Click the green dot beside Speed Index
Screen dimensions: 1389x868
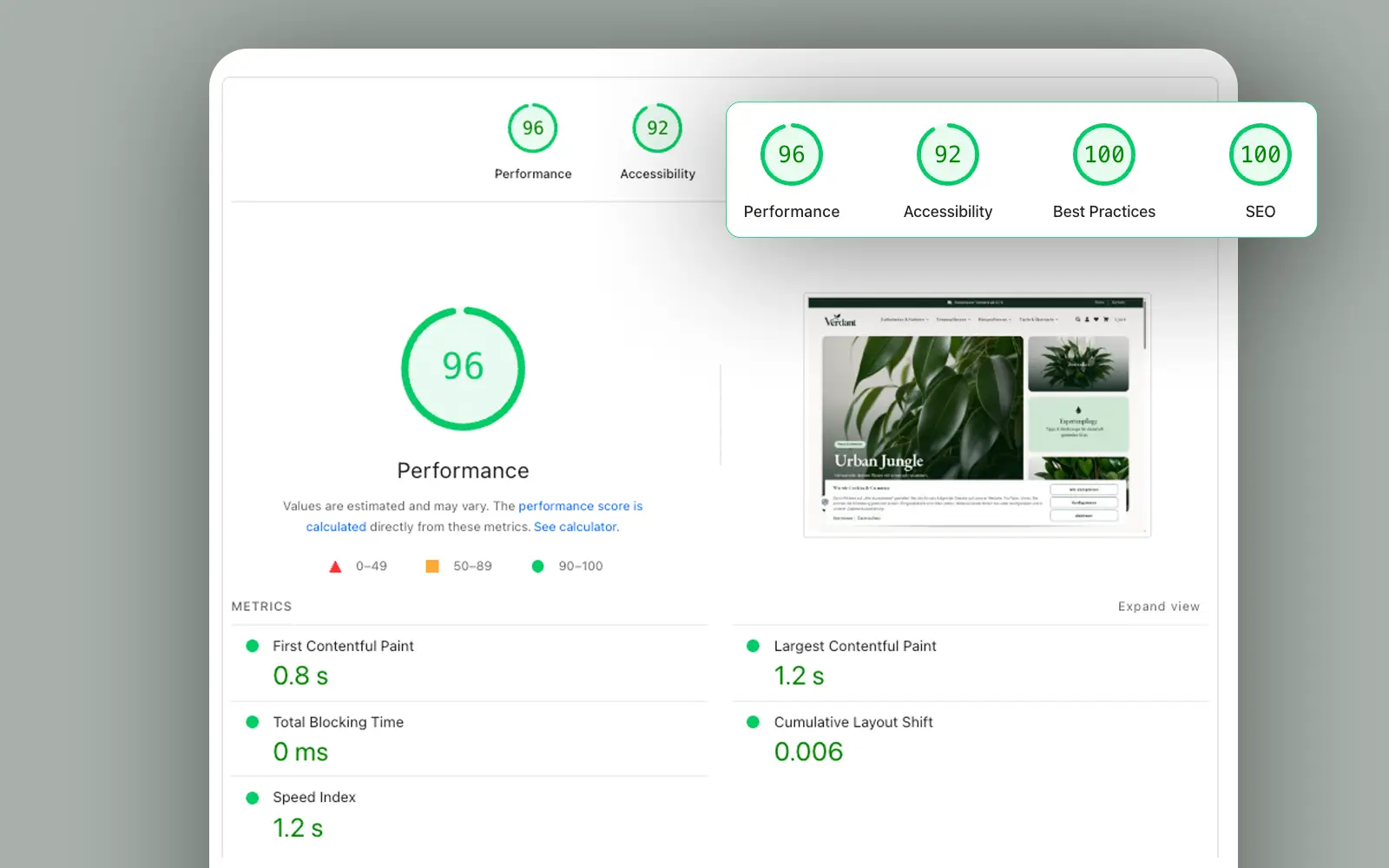(253, 798)
